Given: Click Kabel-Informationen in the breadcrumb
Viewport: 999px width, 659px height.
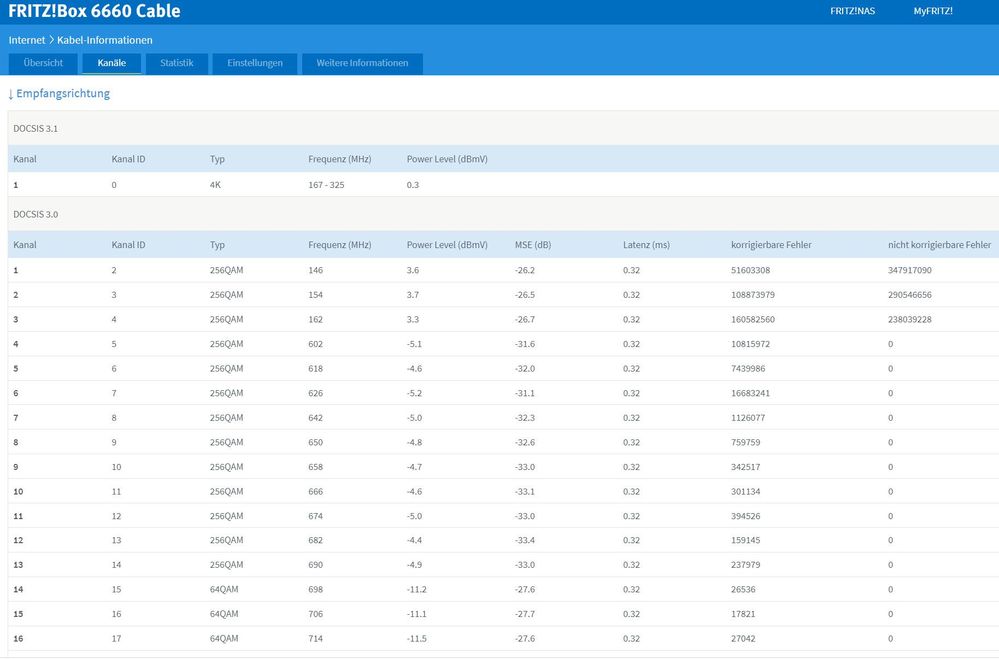Looking at the screenshot, I should click(105, 40).
